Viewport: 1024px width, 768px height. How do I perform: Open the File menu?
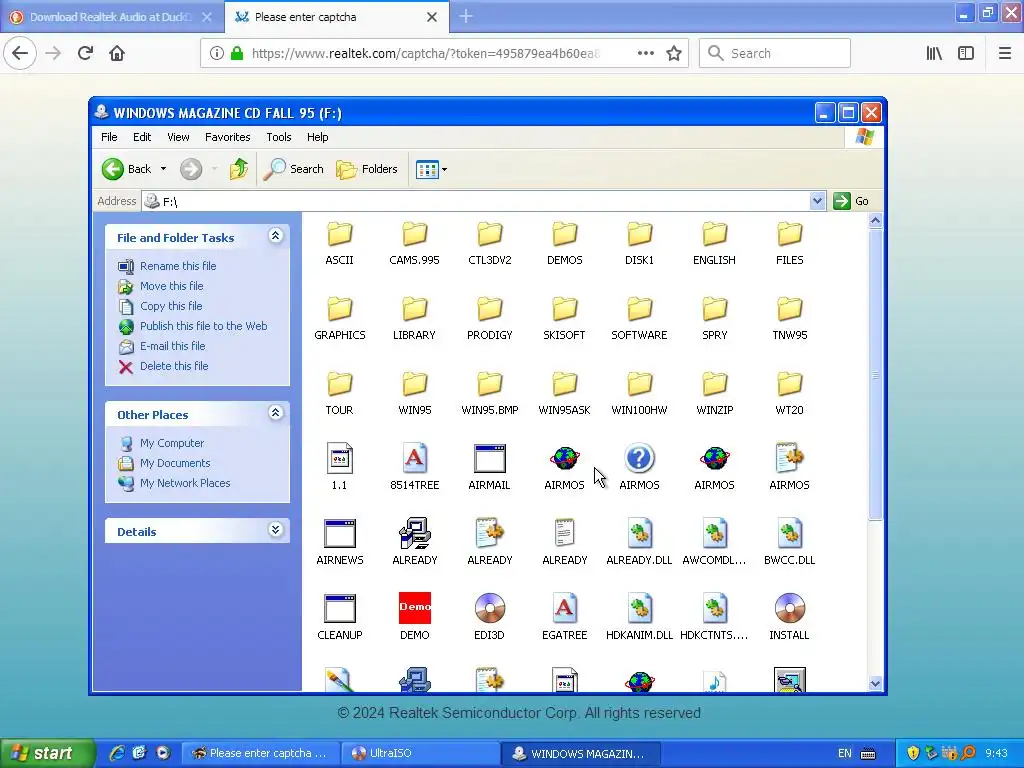pos(109,137)
